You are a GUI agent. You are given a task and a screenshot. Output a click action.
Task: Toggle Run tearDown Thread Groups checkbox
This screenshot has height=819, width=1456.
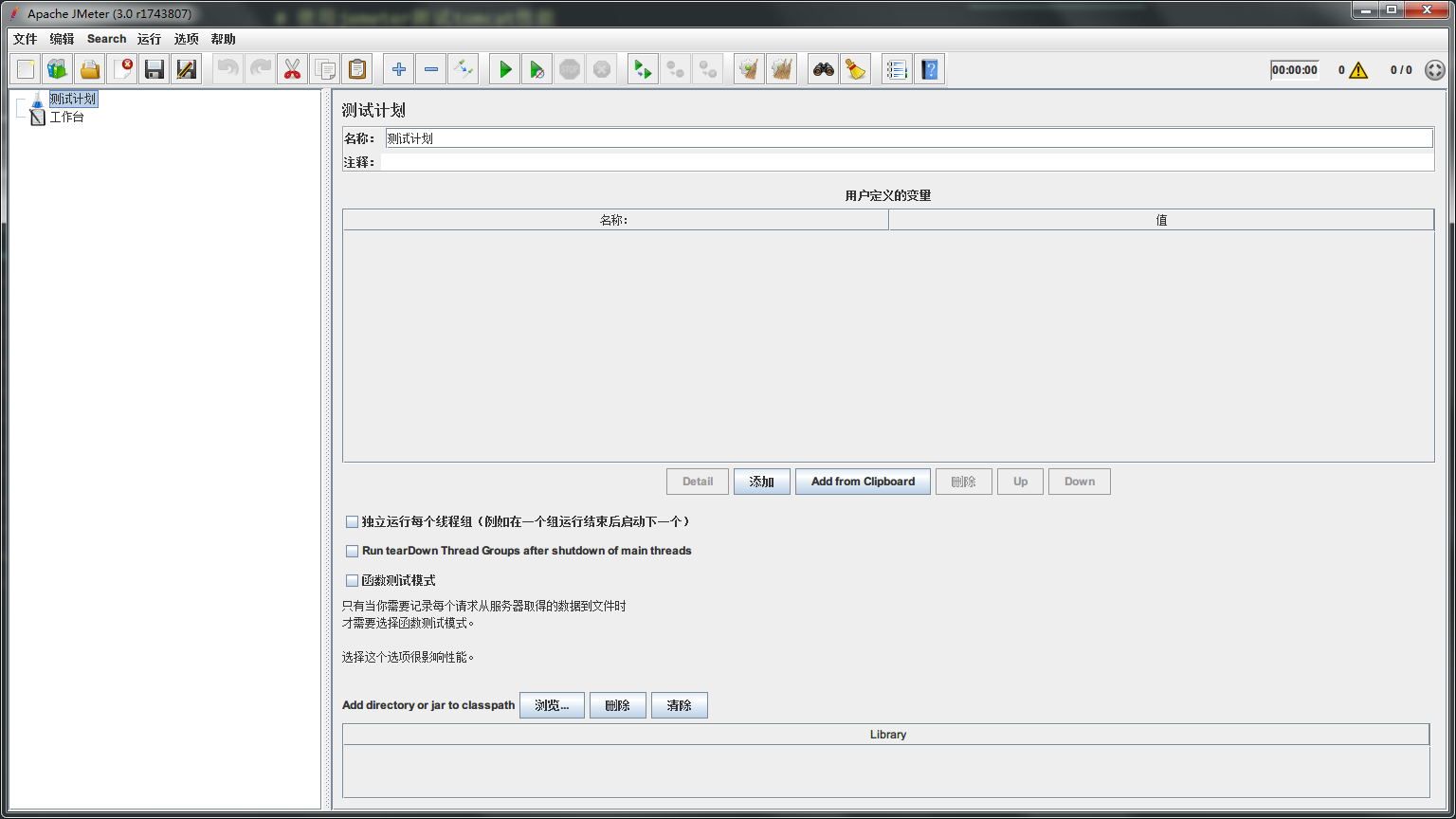pyautogui.click(x=353, y=551)
